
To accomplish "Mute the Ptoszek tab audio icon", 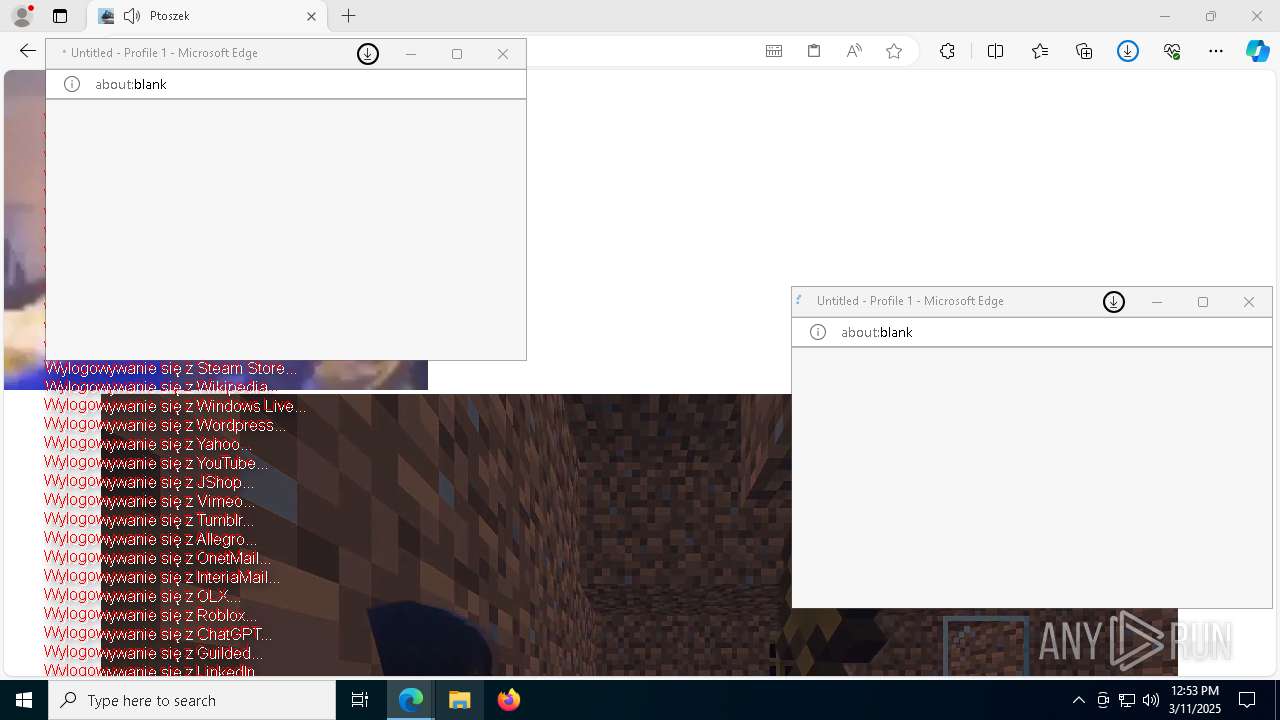I will click(132, 16).
